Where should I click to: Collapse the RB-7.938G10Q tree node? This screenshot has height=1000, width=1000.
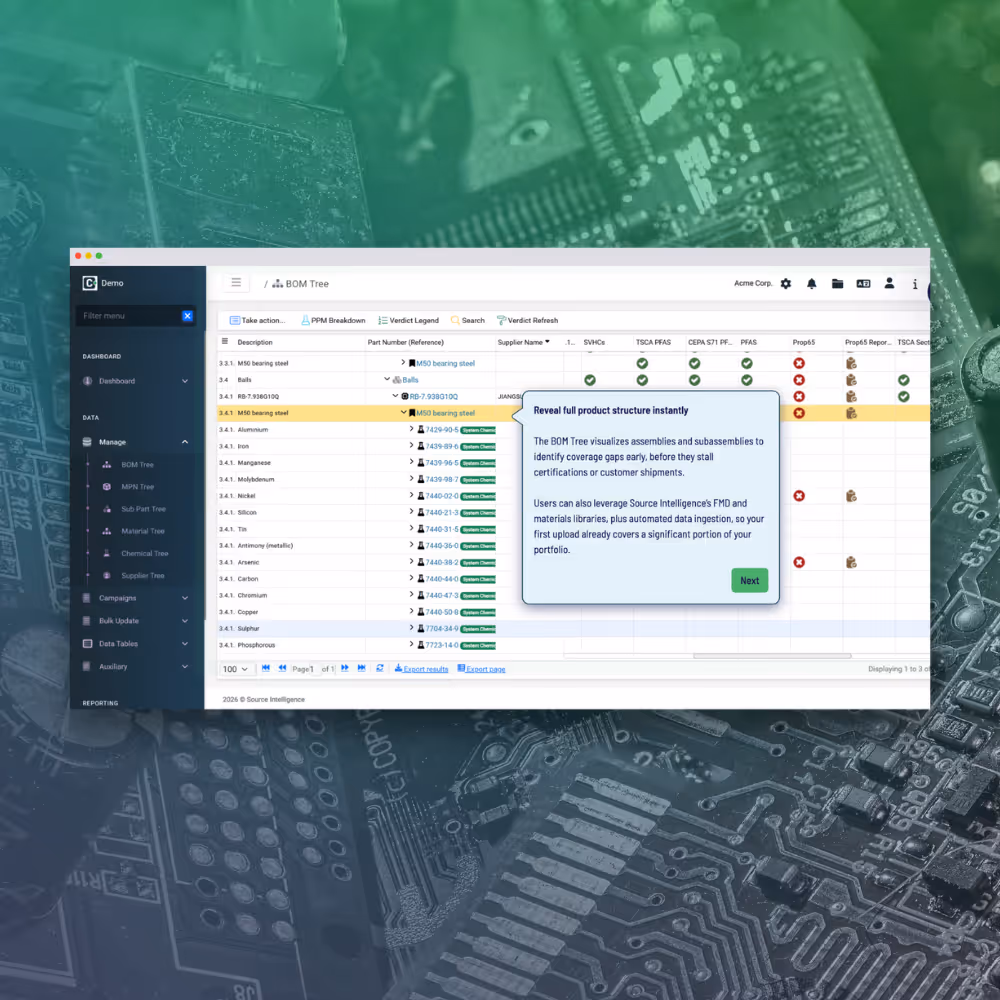[395, 396]
